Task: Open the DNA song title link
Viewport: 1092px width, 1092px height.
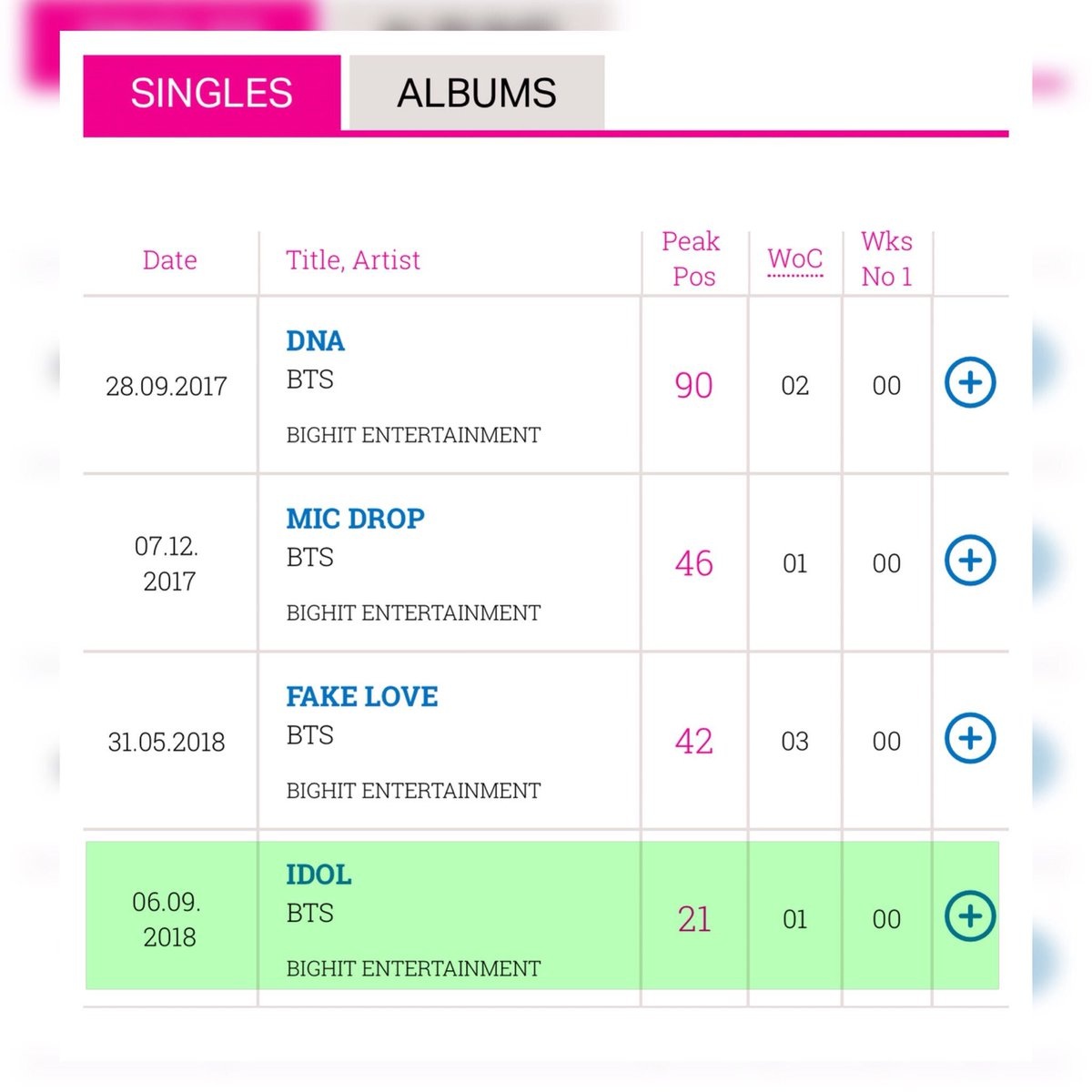Action: click(x=315, y=341)
